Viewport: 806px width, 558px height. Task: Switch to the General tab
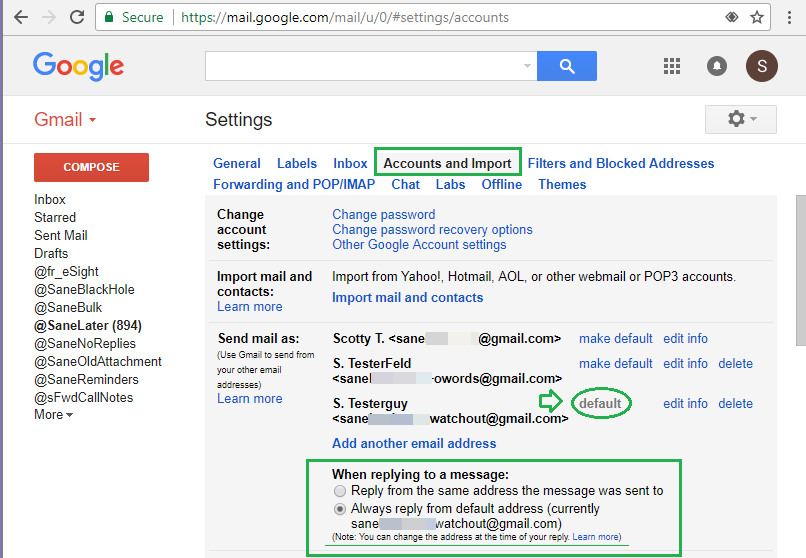tap(236, 163)
